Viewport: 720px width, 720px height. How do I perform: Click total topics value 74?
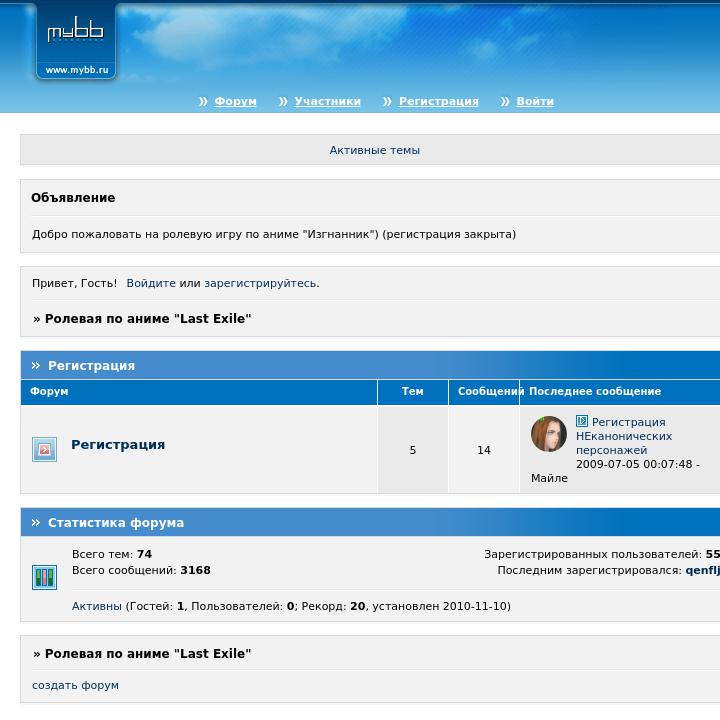coord(144,554)
